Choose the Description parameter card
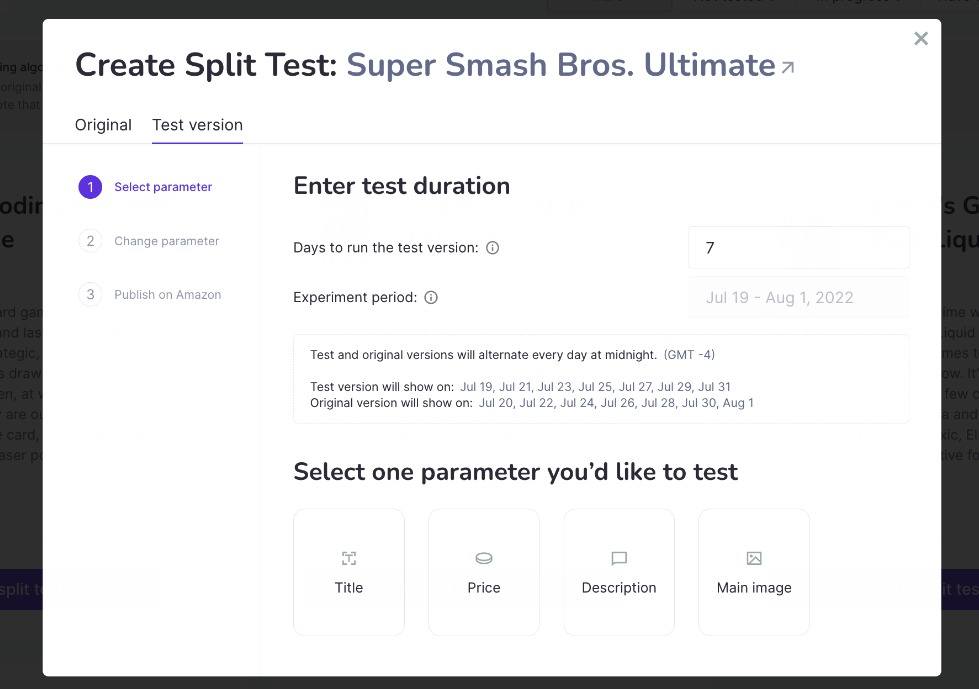The image size is (979, 689). 619,573
